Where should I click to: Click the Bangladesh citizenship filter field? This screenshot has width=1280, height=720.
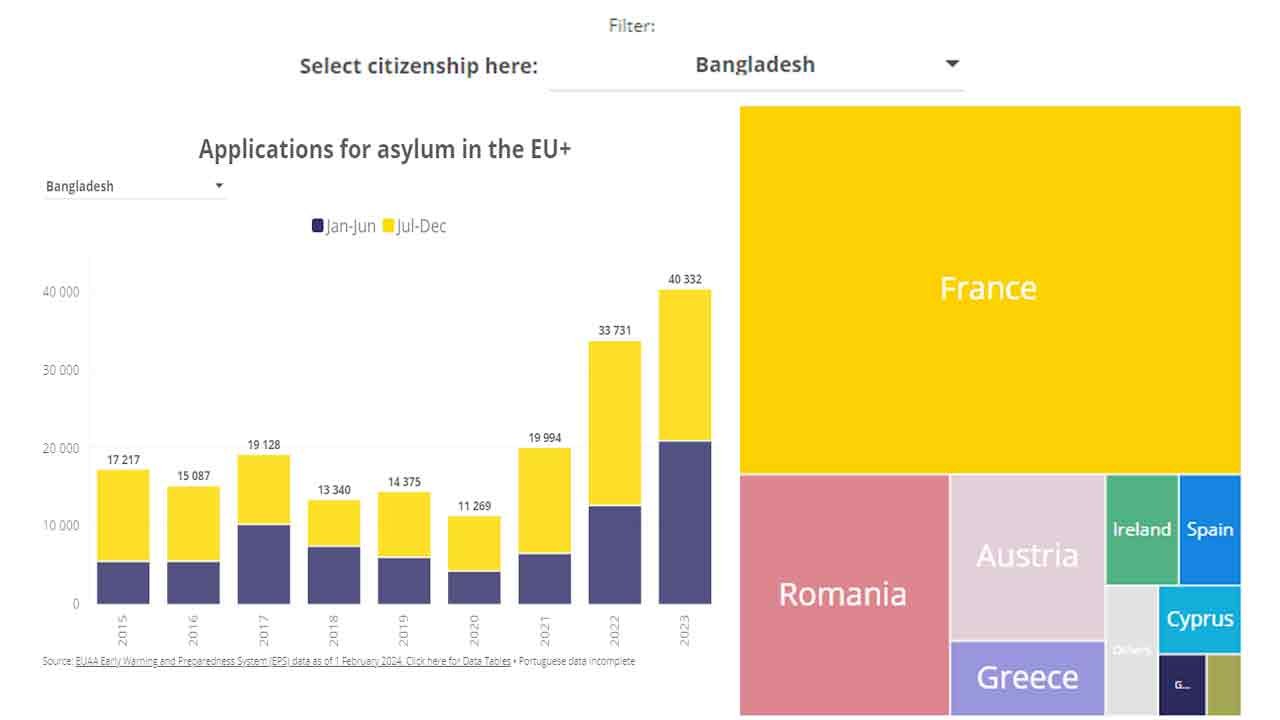[756, 65]
